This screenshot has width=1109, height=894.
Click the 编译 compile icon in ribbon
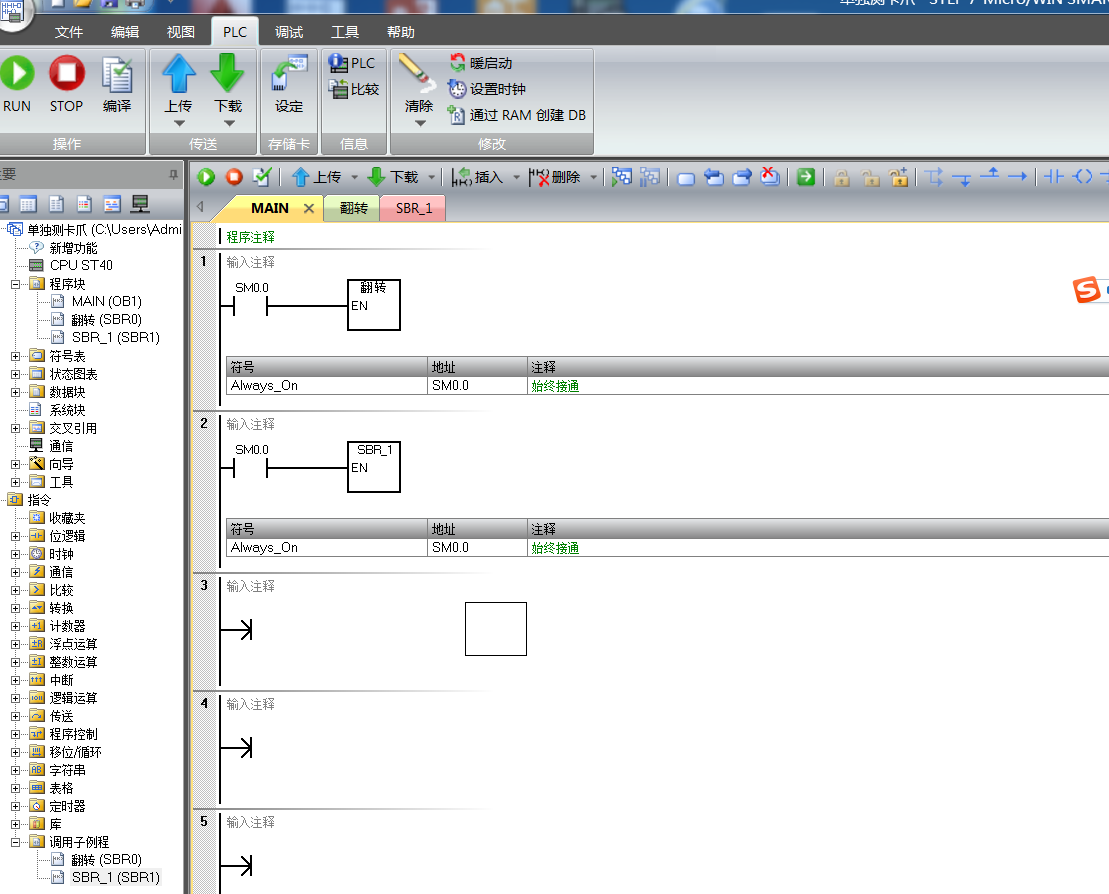pyautogui.click(x=117, y=75)
